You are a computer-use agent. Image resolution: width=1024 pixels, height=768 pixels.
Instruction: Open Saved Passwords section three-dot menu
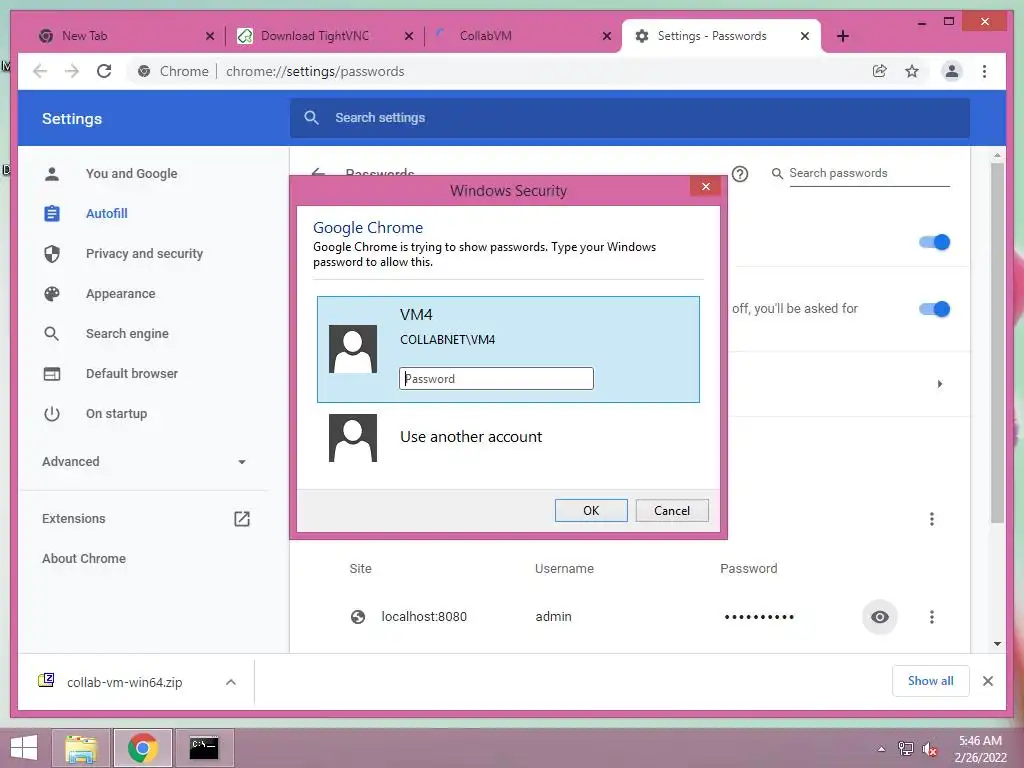point(931,519)
